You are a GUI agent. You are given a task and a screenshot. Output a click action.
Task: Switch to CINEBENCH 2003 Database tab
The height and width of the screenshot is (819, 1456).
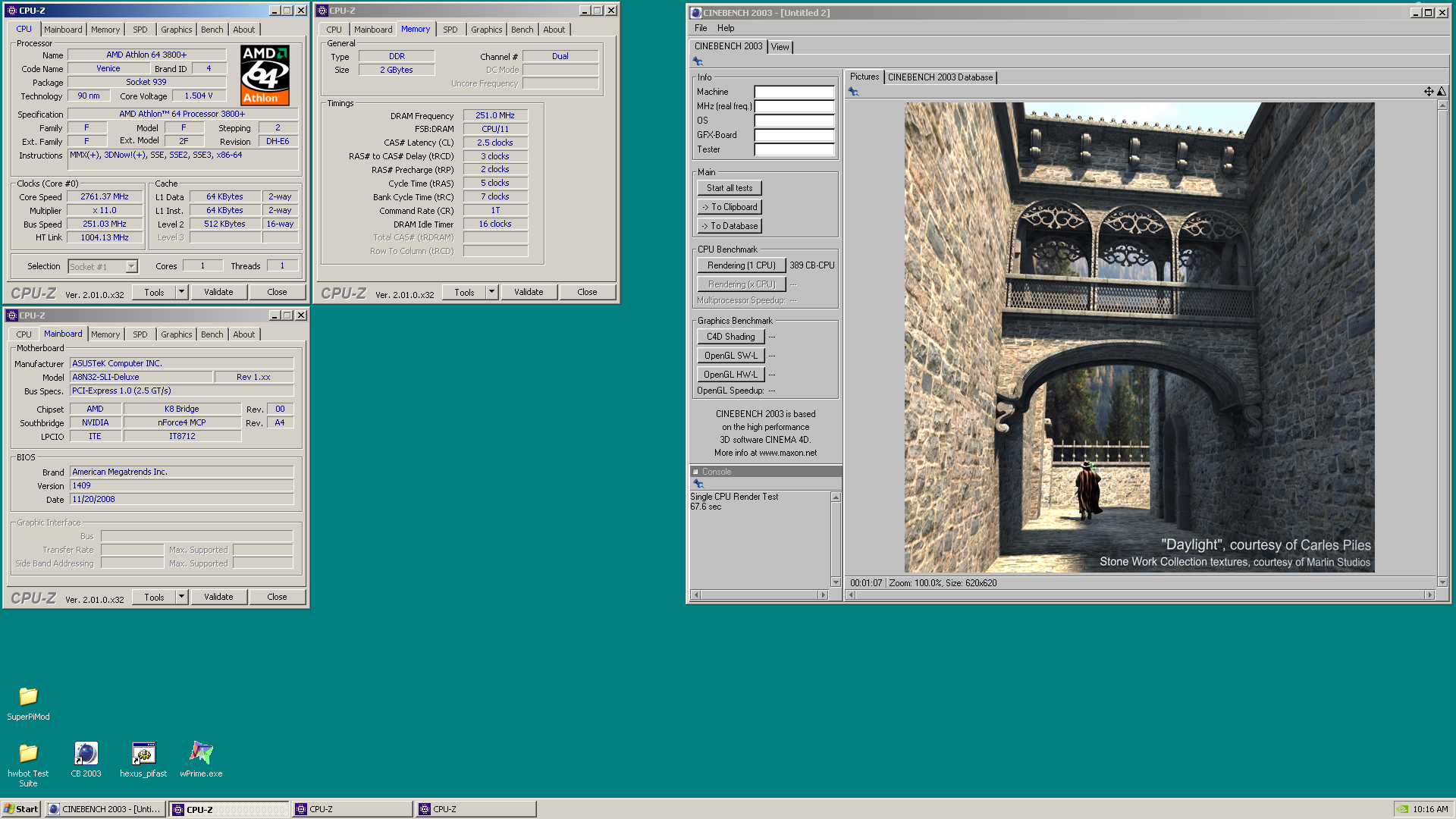940,77
